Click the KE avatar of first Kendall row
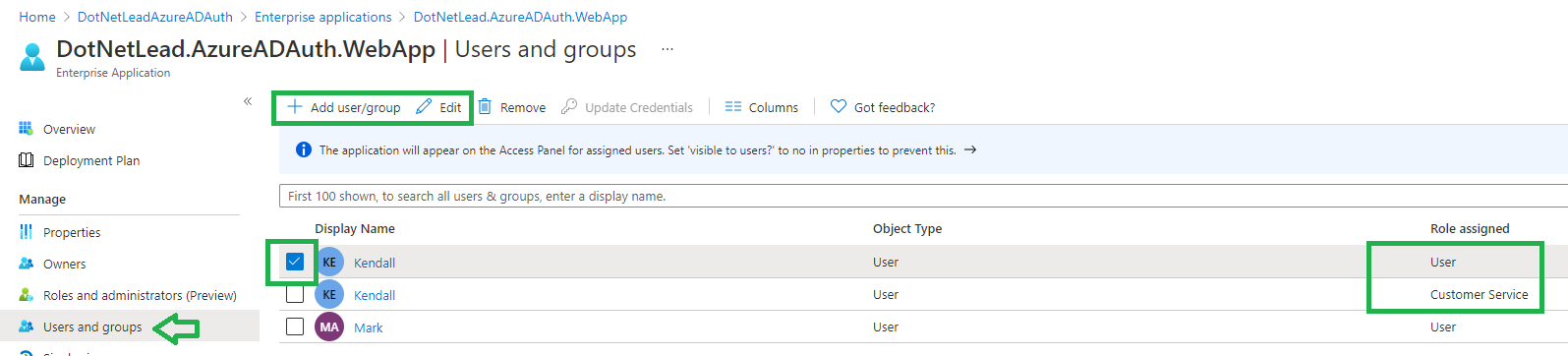Screen dimensions: 1568x356 coord(329,263)
